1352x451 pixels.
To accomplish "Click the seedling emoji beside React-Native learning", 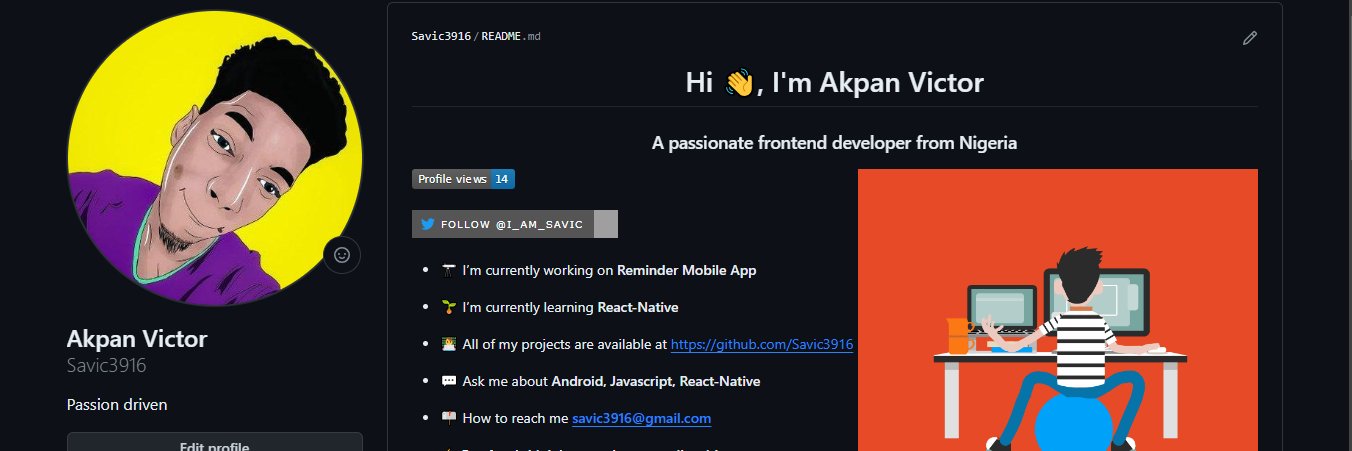I will coord(449,307).
